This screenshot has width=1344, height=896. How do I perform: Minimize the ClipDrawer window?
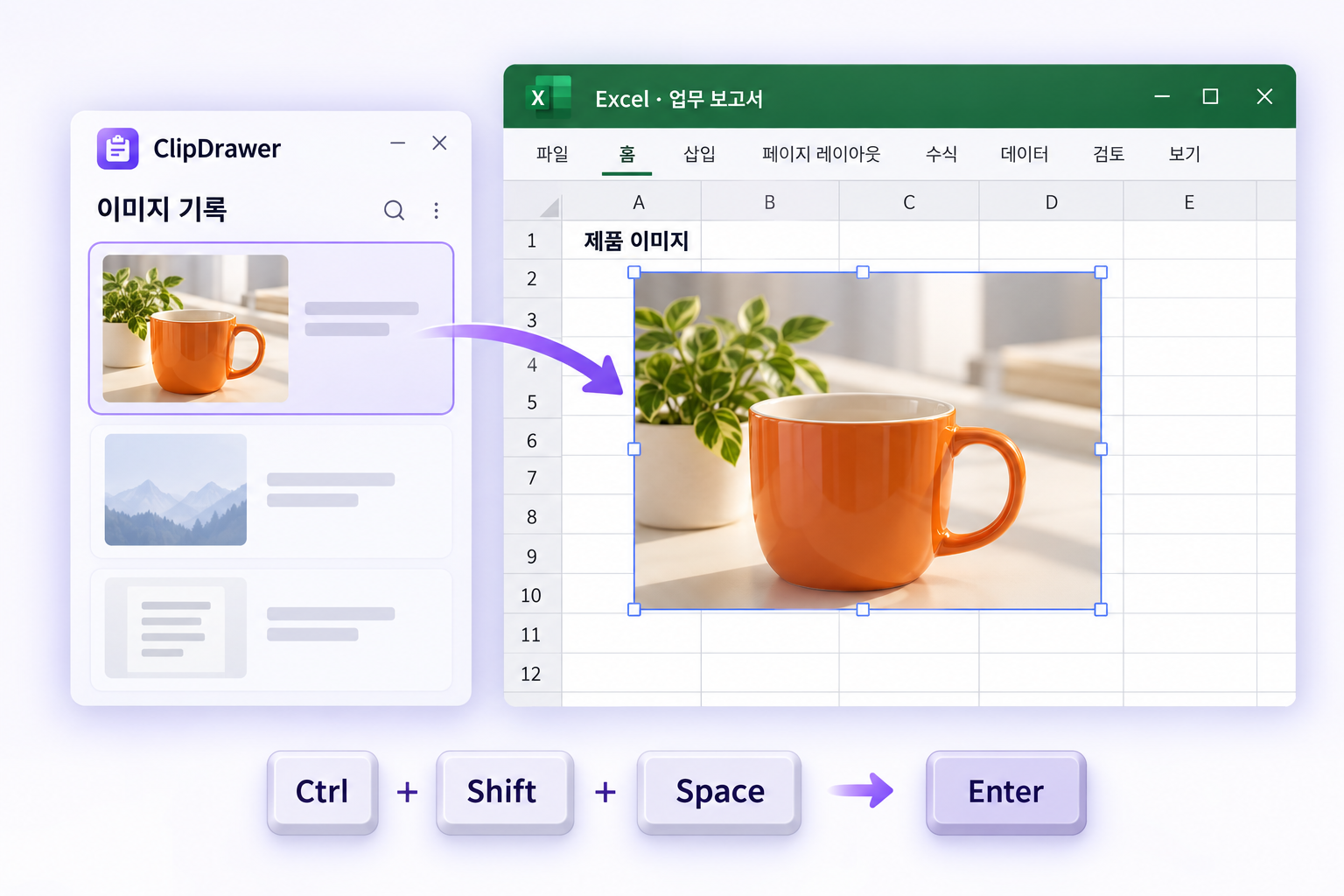(398, 143)
